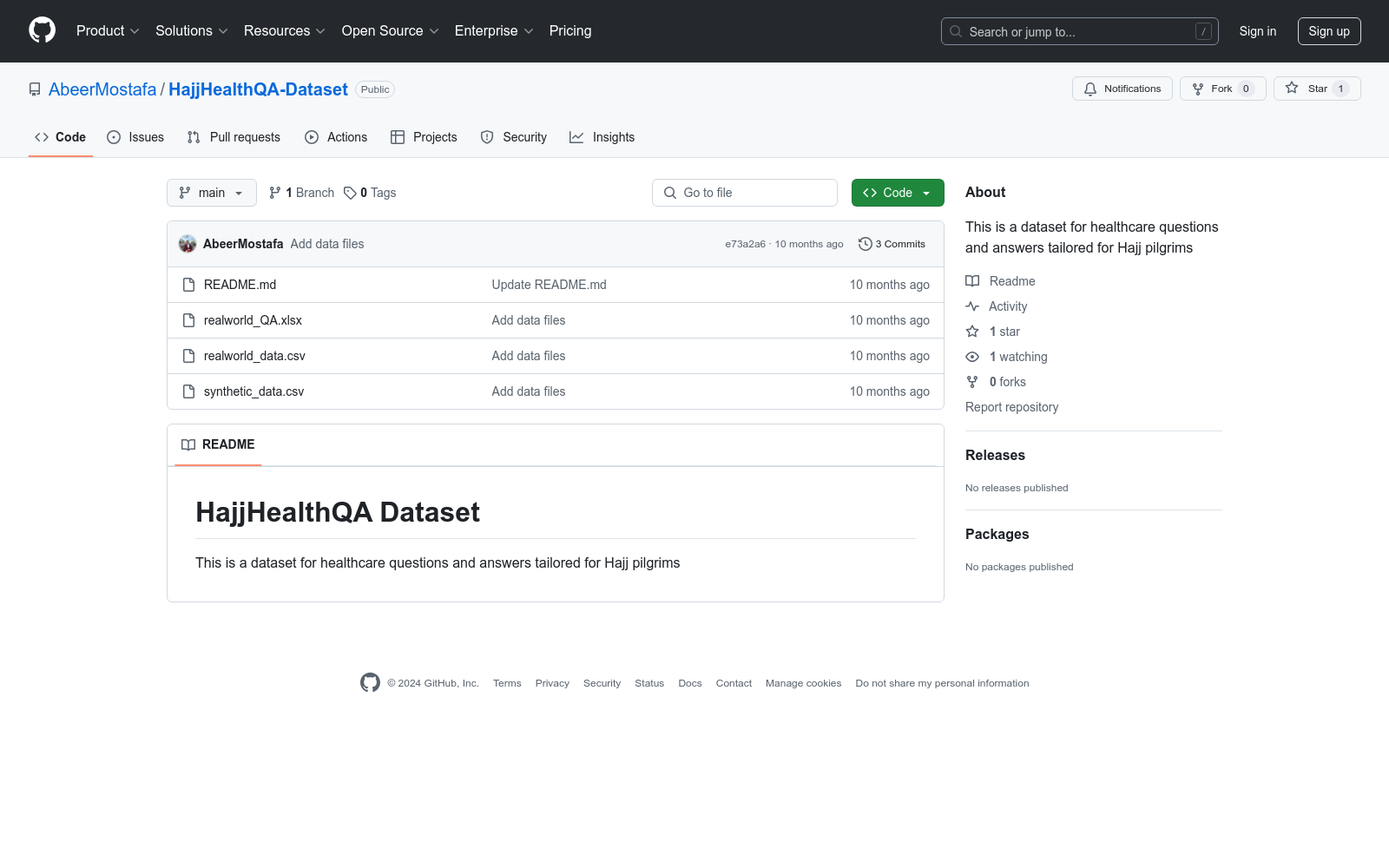This screenshot has height=868, width=1389.
Task: Open the green Code dropdown button
Action: tap(898, 193)
